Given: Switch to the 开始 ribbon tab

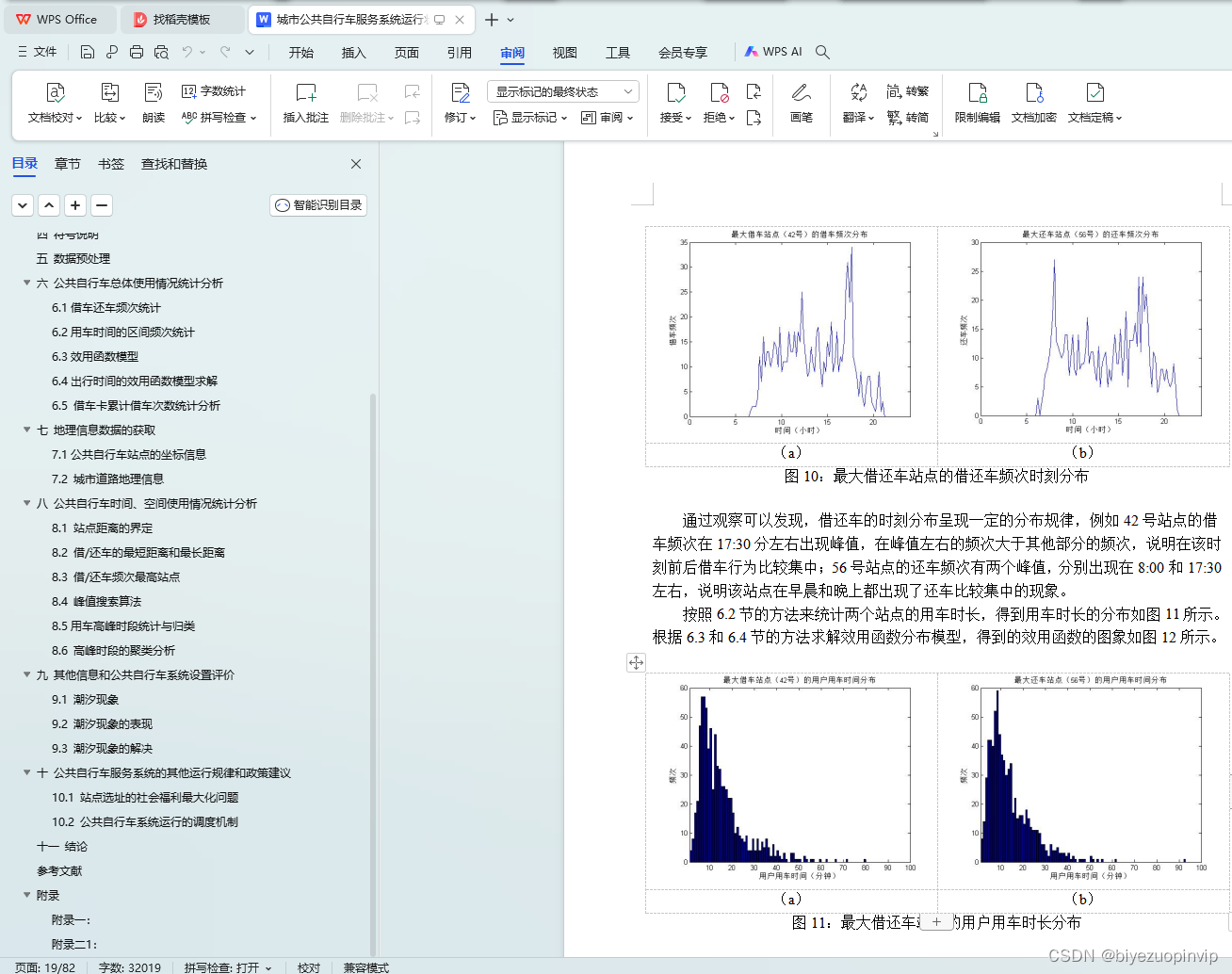Looking at the screenshot, I should pyautogui.click(x=301, y=53).
